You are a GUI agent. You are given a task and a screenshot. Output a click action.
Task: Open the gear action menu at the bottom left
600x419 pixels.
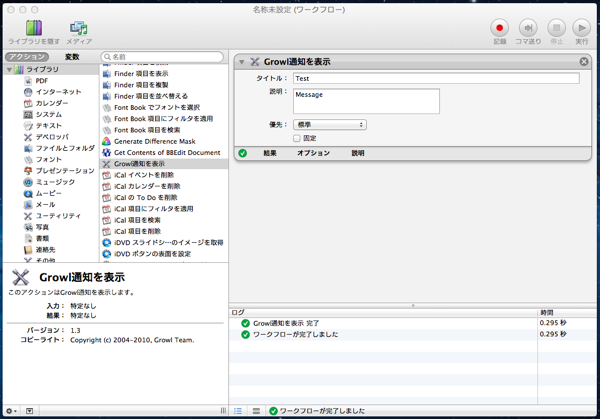[11, 411]
